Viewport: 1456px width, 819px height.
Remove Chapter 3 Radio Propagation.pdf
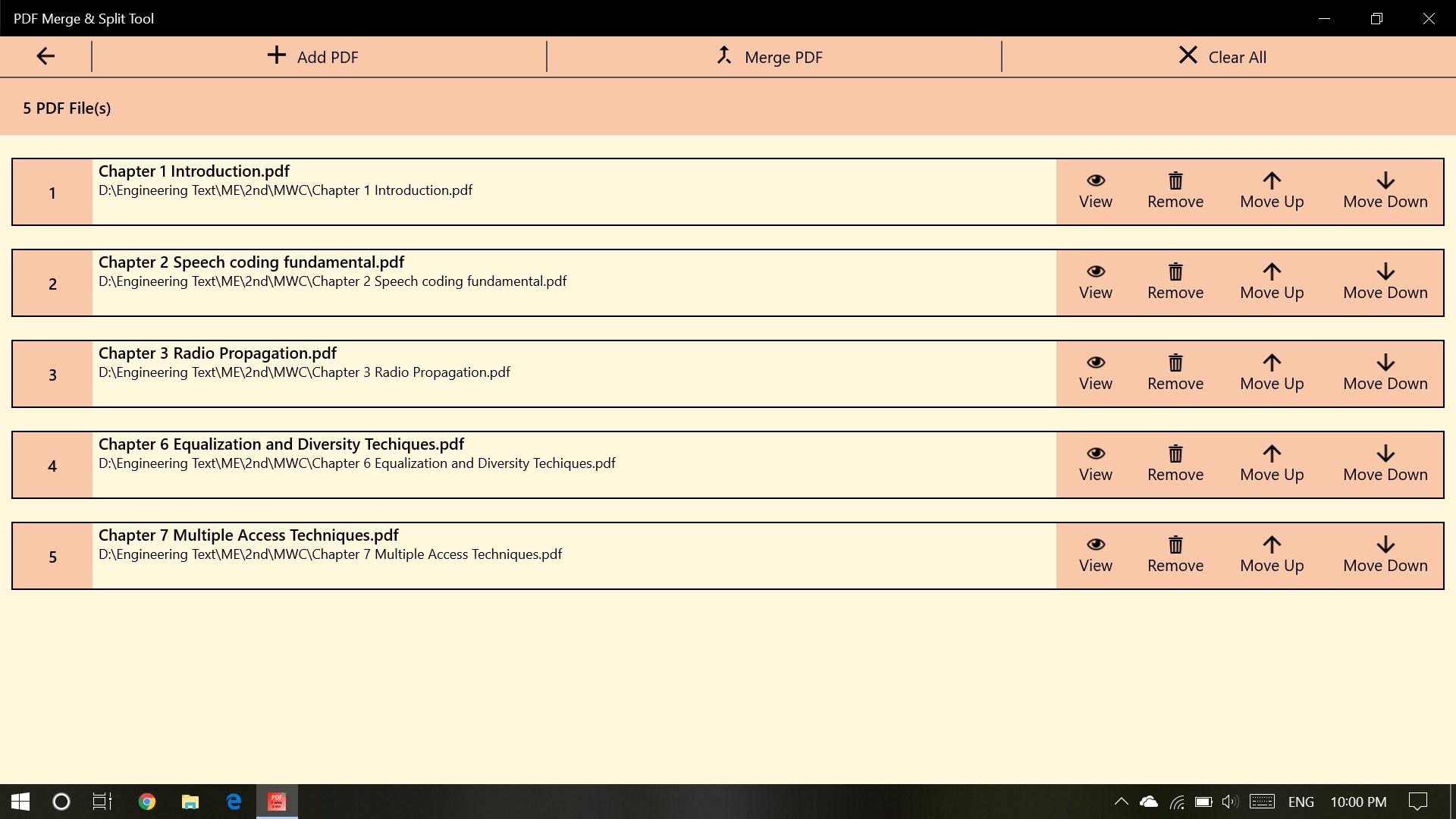[1175, 373]
